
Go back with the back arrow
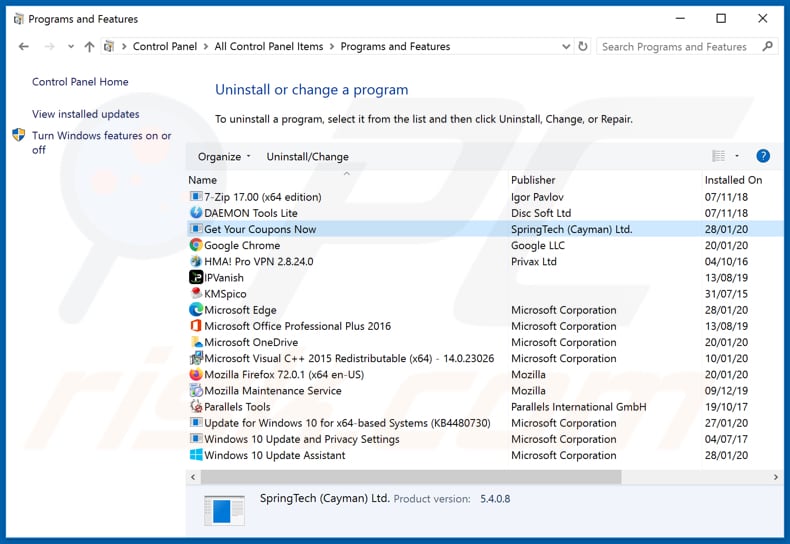point(24,46)
